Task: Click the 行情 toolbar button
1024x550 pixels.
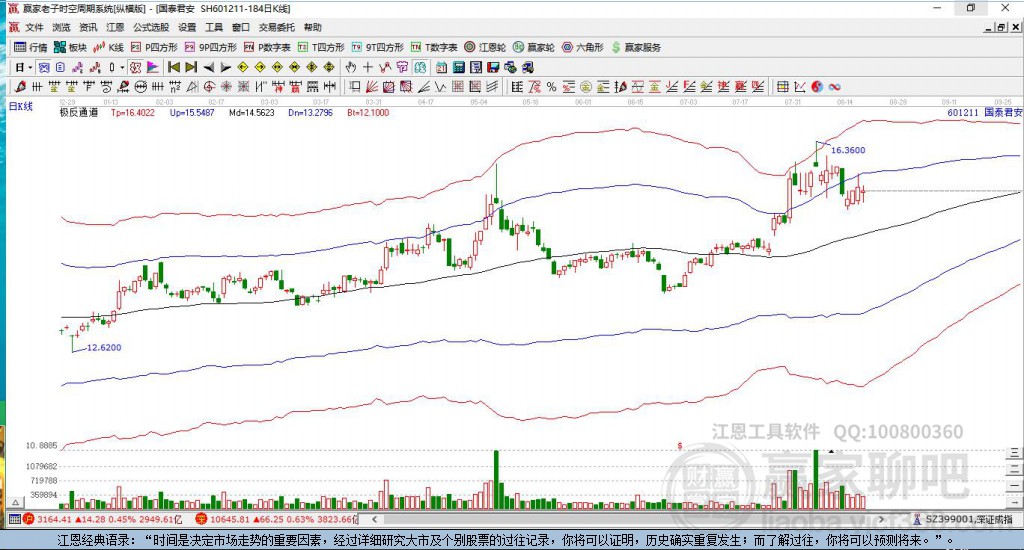Action: coord(31,47)
